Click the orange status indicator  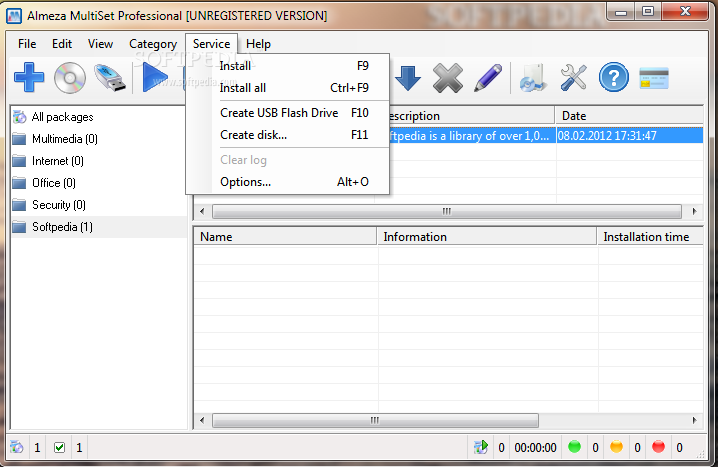[x=616, y=446]
